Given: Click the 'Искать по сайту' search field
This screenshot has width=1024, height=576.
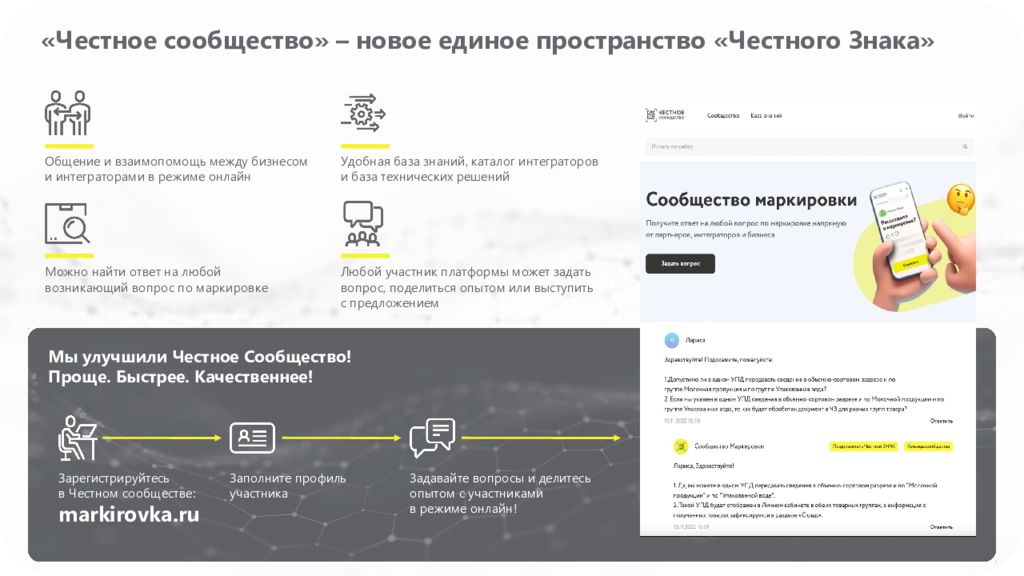Looking at the screenshot, I should [x=808, y=146].
